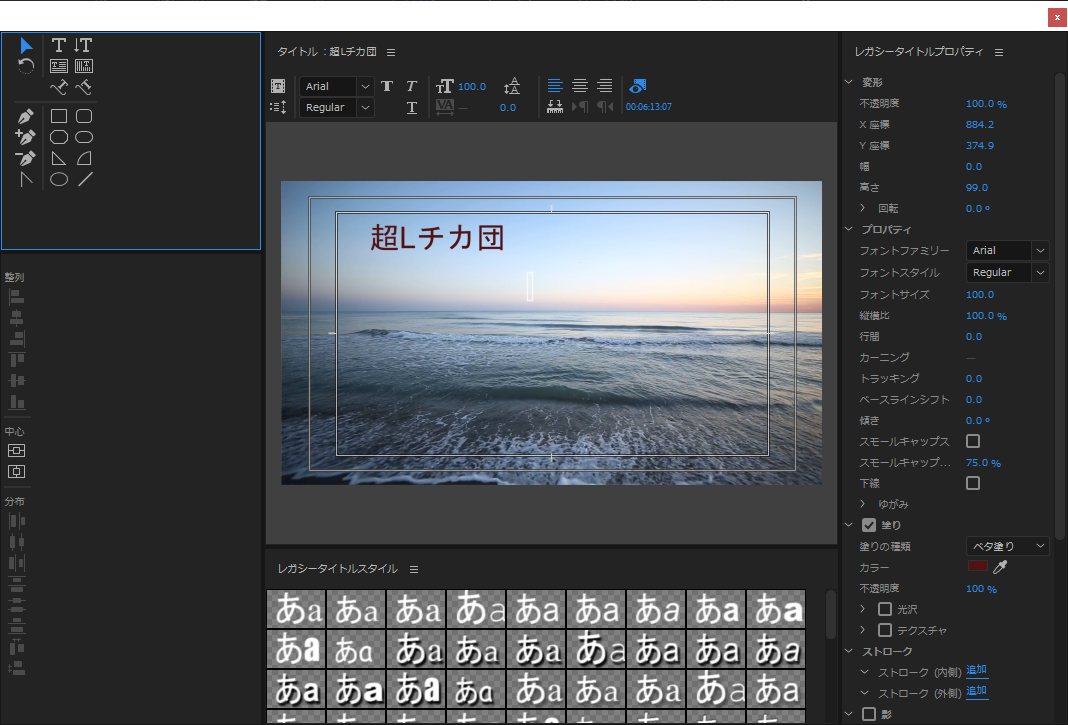Expand the ゆがみ distortion section
1068x725 pixels.
point(864,504)
